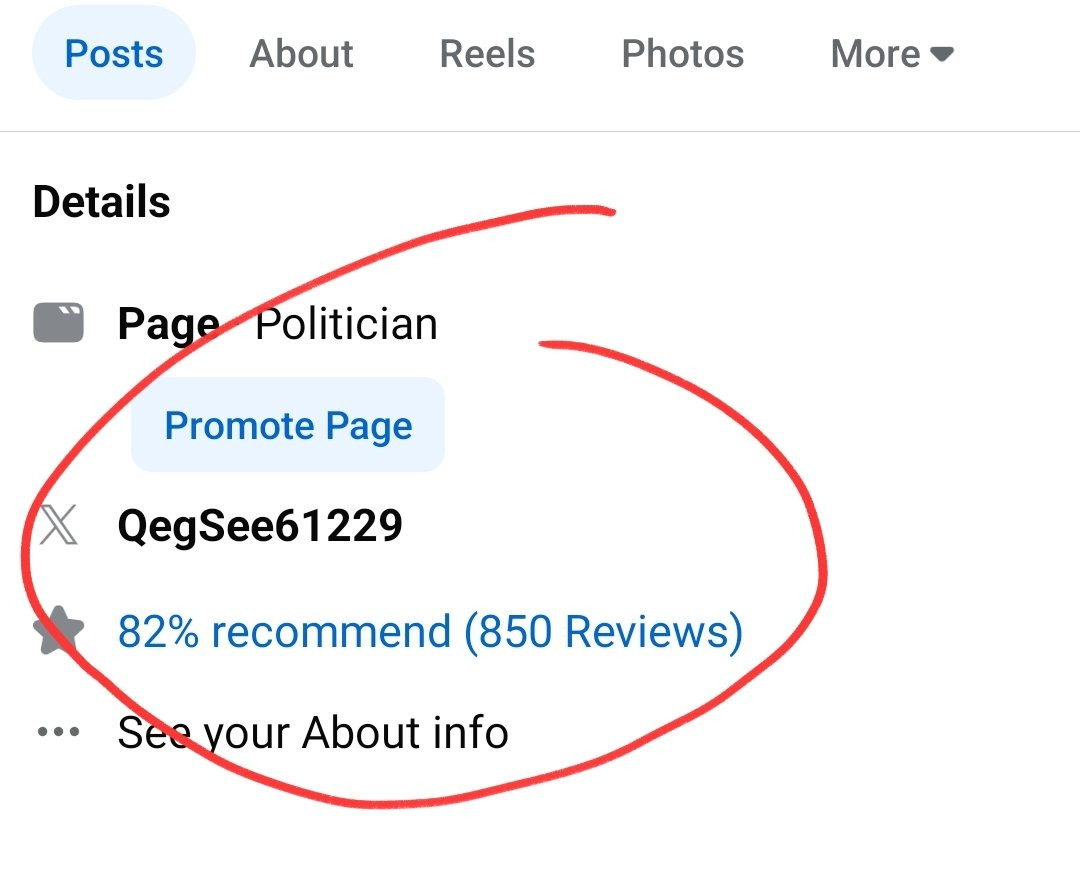Click the (850 Reviews) text

(603, 631)
